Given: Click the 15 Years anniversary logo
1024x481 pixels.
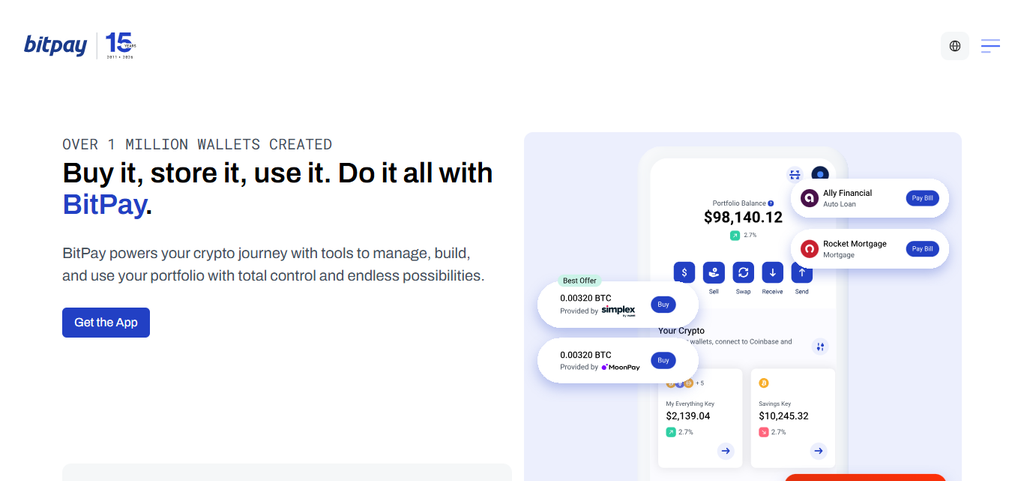Looking at the screenshot, I should tap(121, 46).
